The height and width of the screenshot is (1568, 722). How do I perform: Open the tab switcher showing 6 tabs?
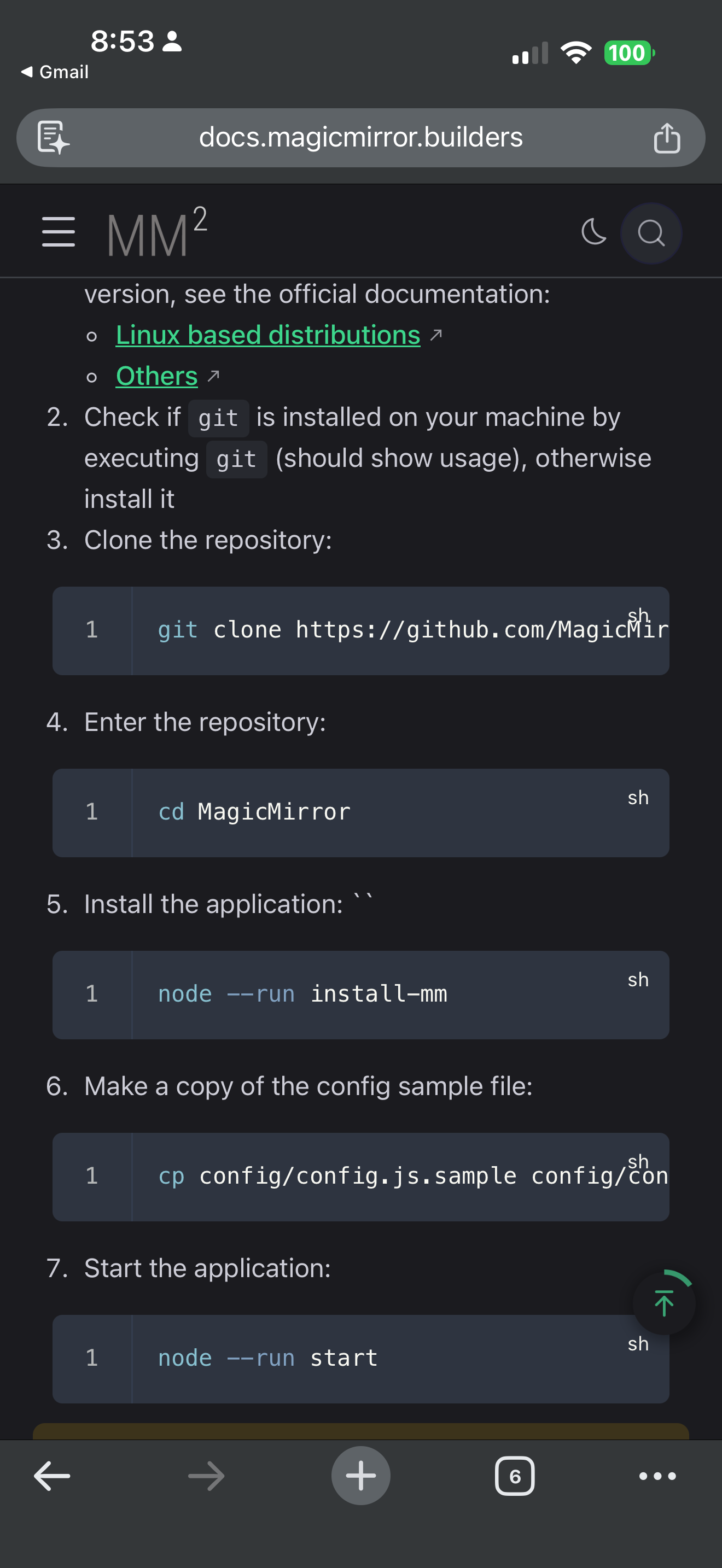point(514,1476)
